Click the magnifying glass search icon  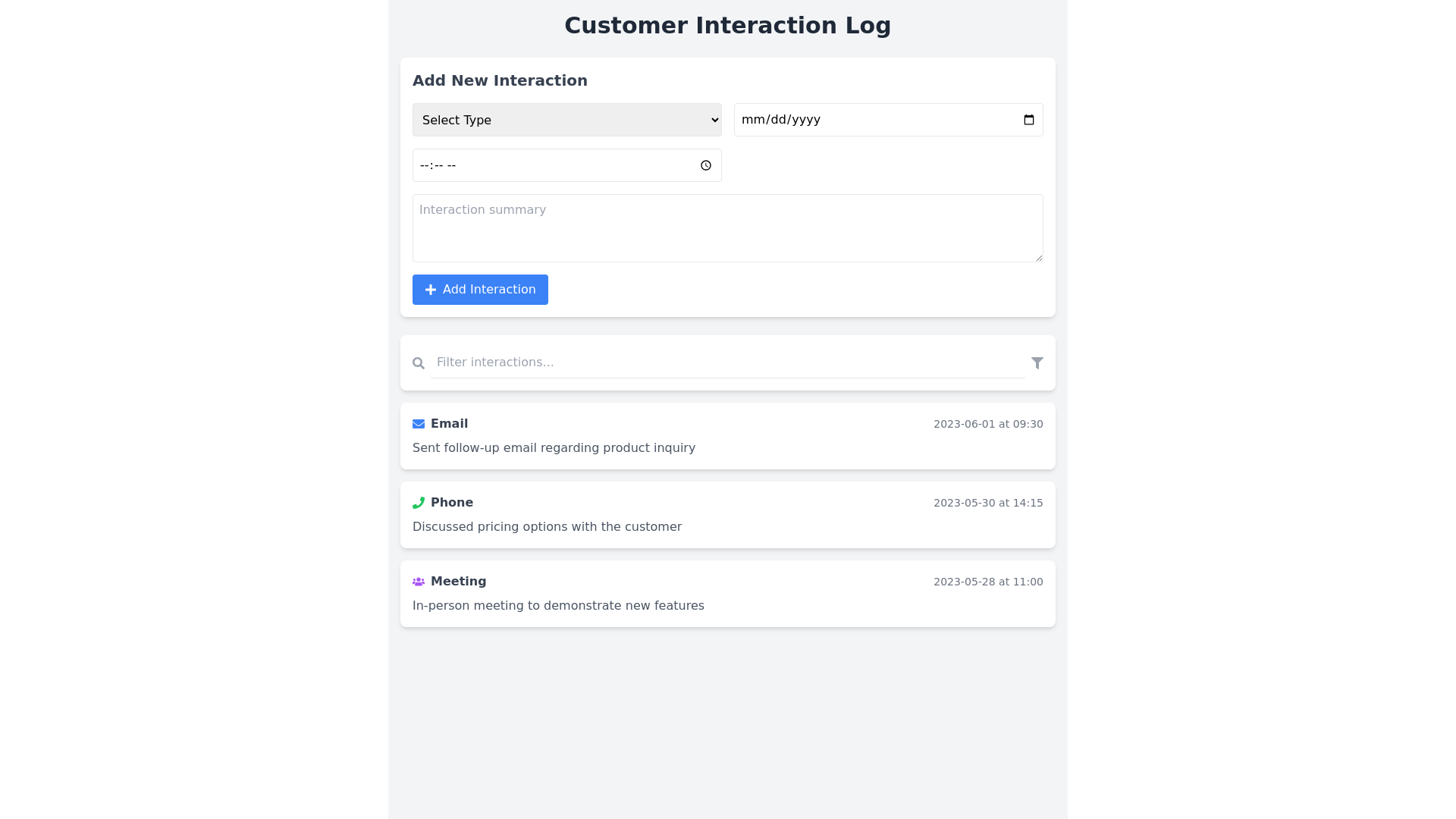[419, 363]
